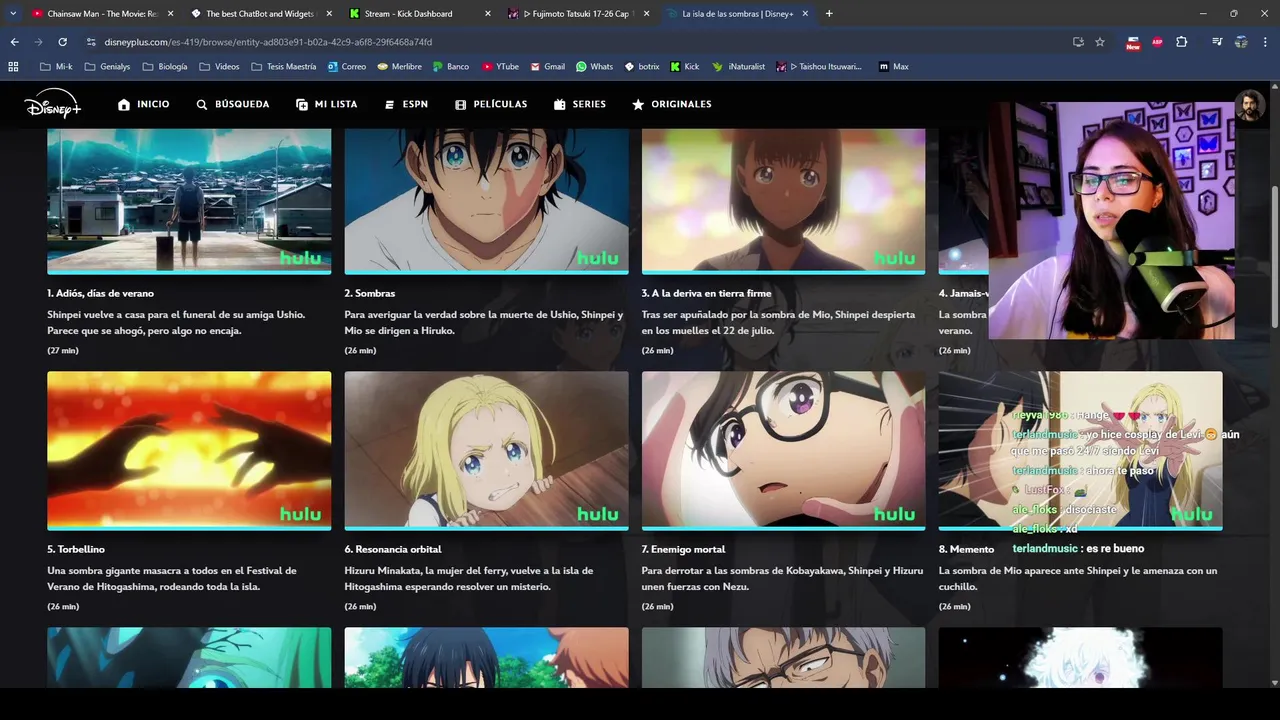Open the iNaturalist bookmark
This screenshot has width=1280, height=720.
tap(739, 66)
